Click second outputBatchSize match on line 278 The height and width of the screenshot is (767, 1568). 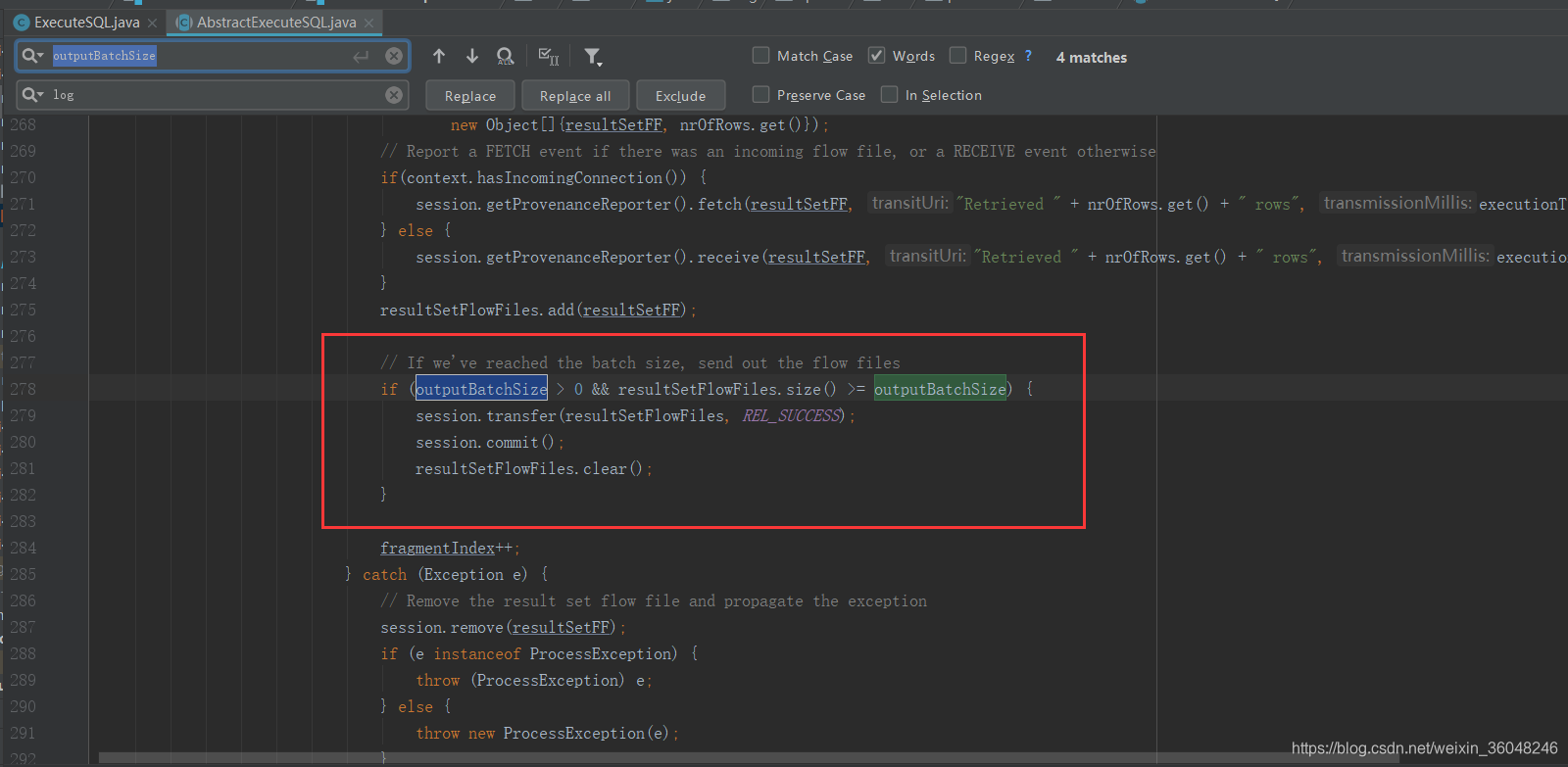(940, 389)
